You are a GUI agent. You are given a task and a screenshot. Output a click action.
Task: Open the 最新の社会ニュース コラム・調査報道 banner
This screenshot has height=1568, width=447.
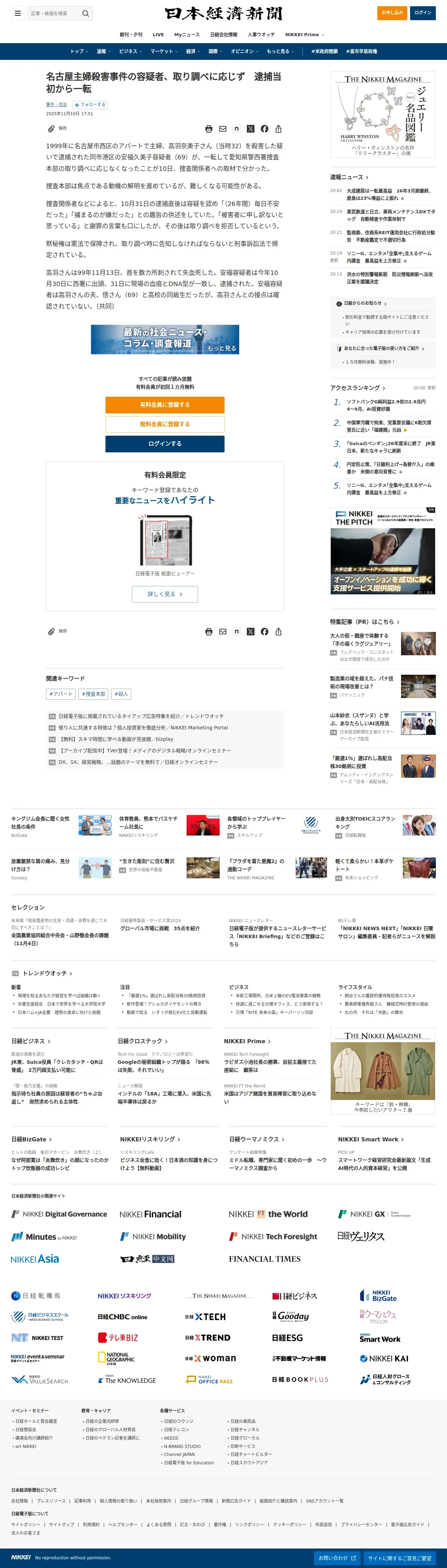pos(165,340)
